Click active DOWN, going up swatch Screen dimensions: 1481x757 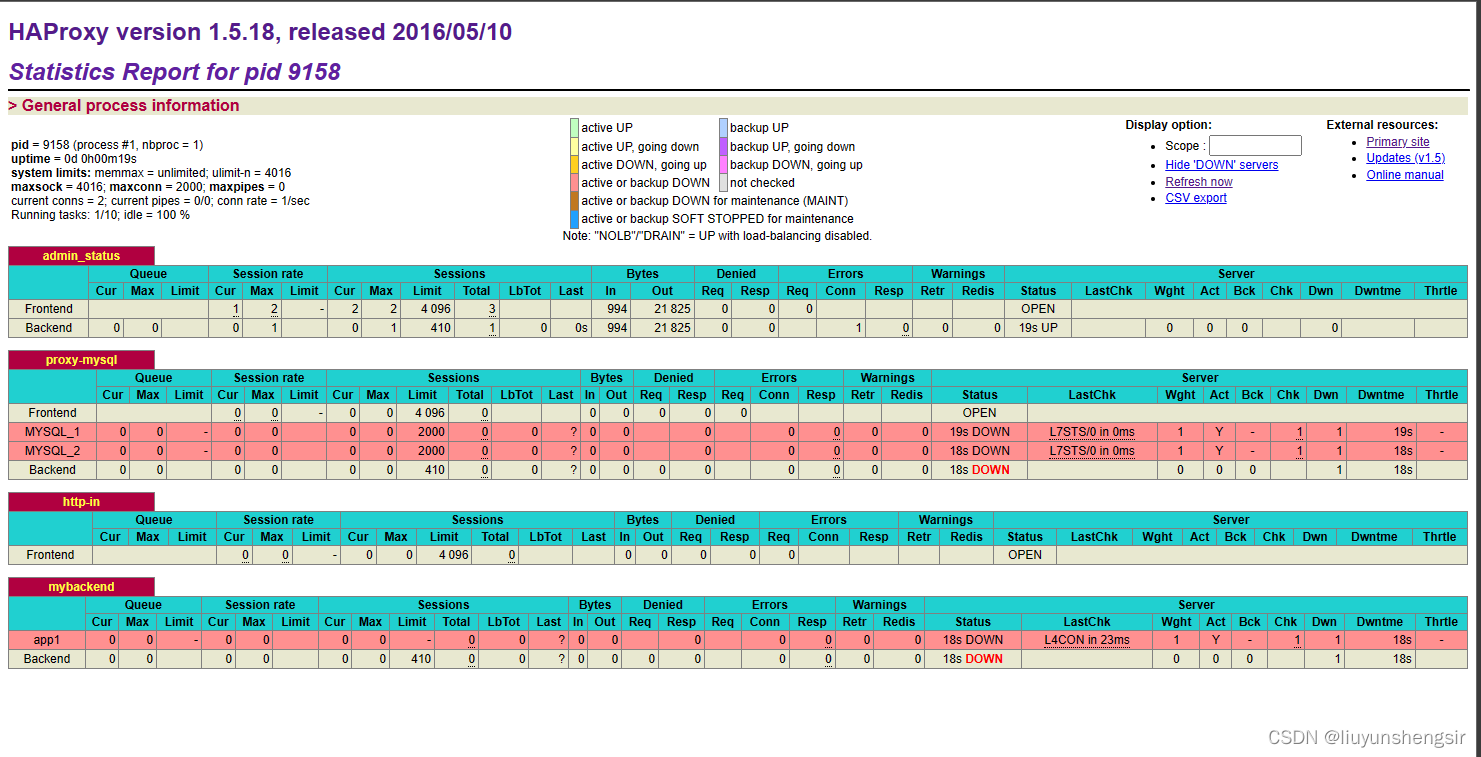(574, 164)
